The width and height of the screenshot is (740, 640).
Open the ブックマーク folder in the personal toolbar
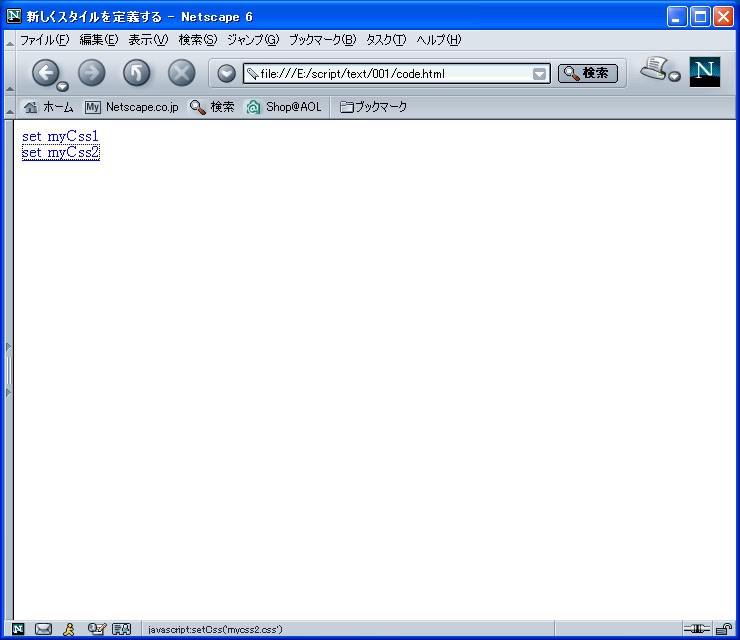click(373, 107)
